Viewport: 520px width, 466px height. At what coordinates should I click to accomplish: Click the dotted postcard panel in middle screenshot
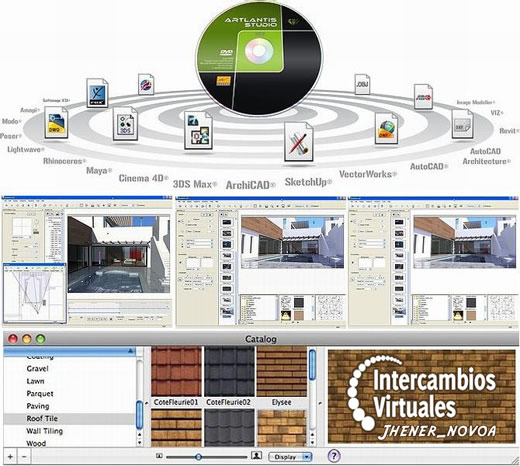coord(330,308)
